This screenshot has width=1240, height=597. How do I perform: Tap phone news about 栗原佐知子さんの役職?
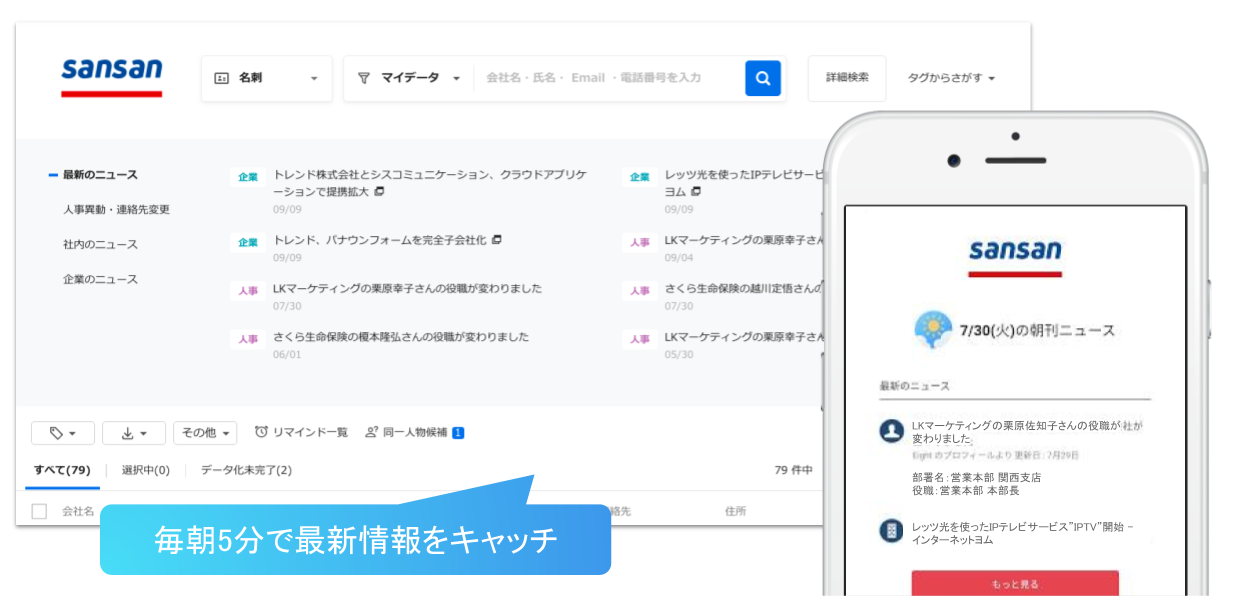[1027, 432]
